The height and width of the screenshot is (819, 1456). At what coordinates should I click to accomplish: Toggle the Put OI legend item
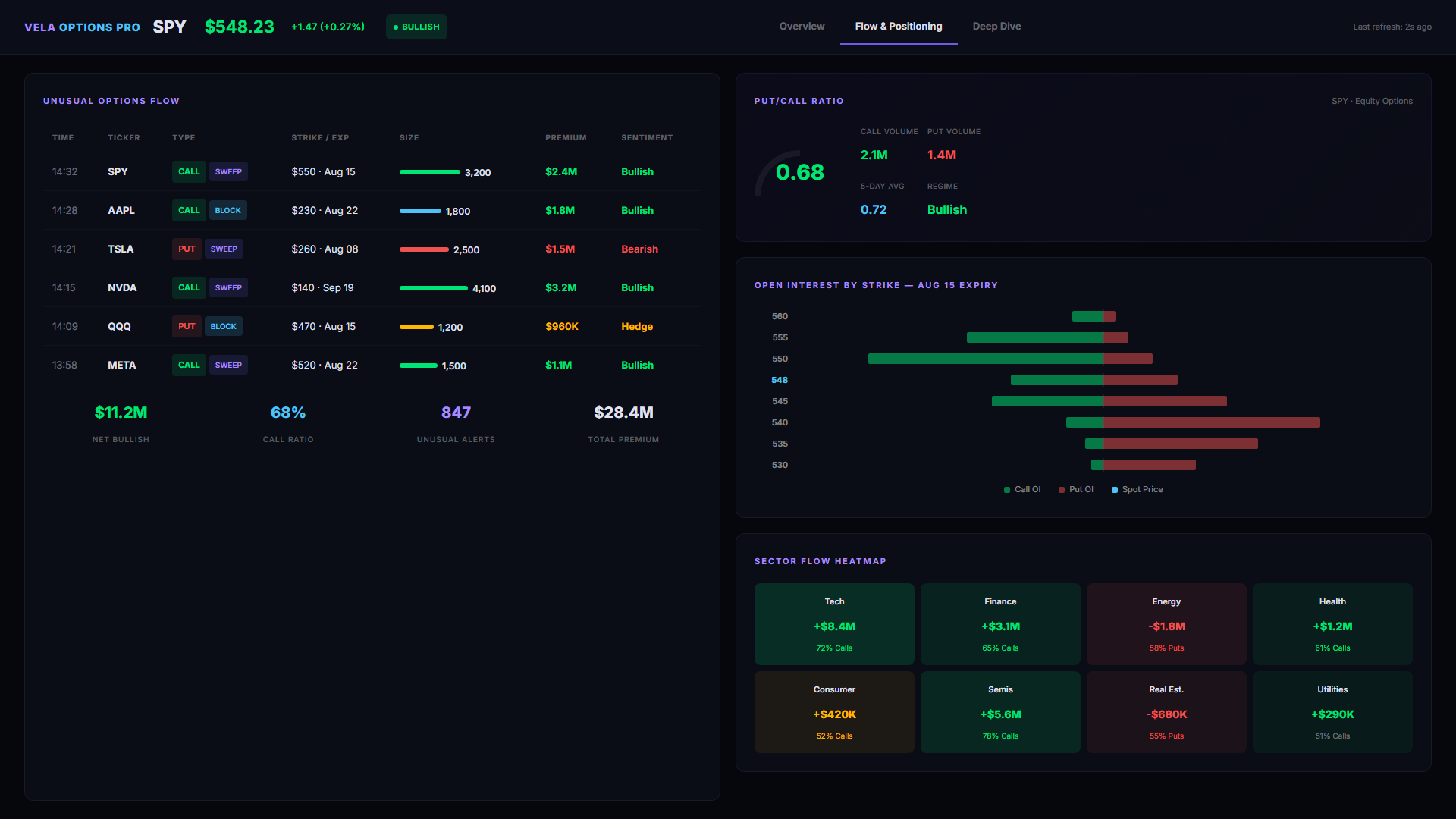pyautogui.click(x=1076, y=489)
